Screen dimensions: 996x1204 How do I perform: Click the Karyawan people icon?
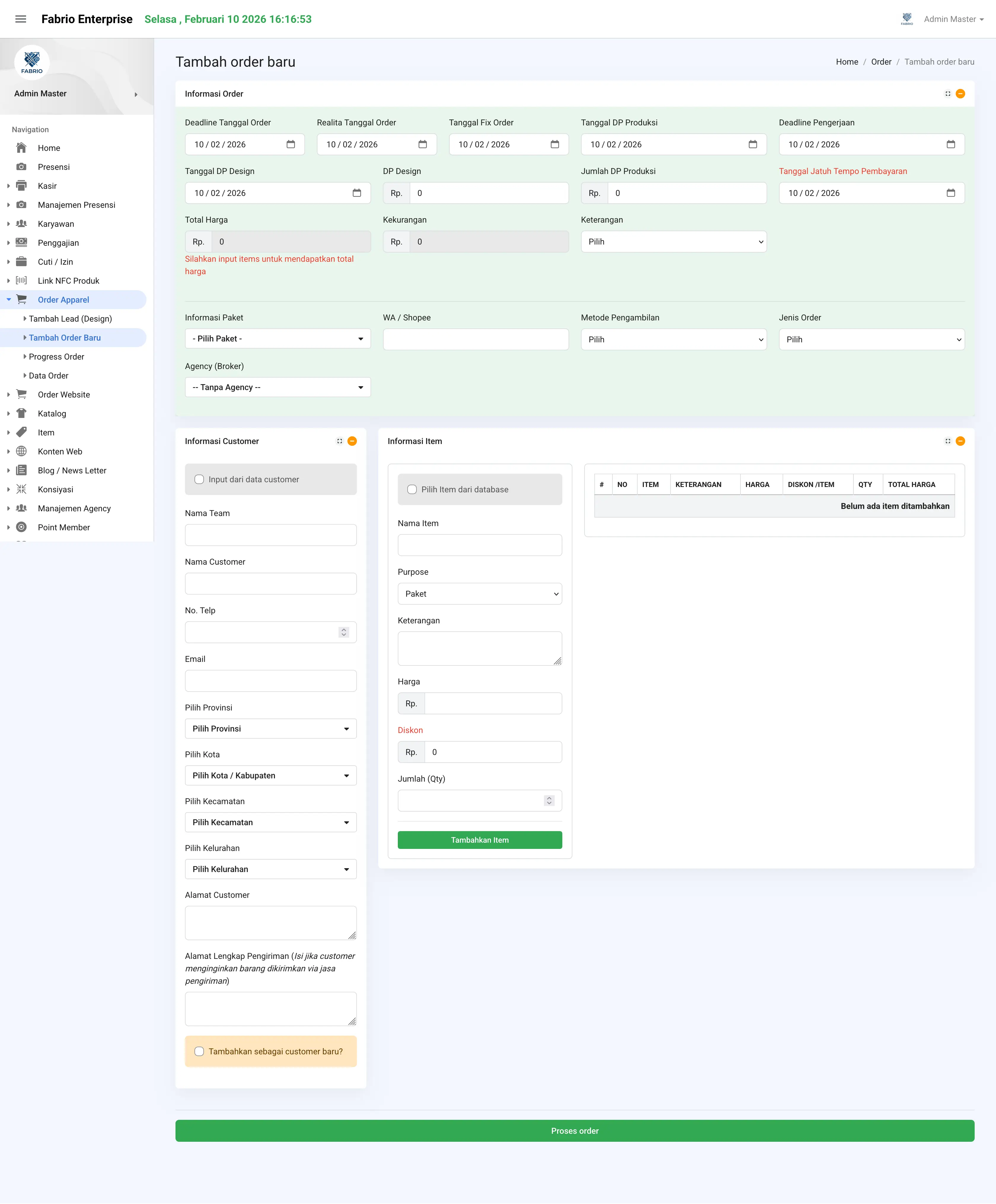tap(21, 223)
